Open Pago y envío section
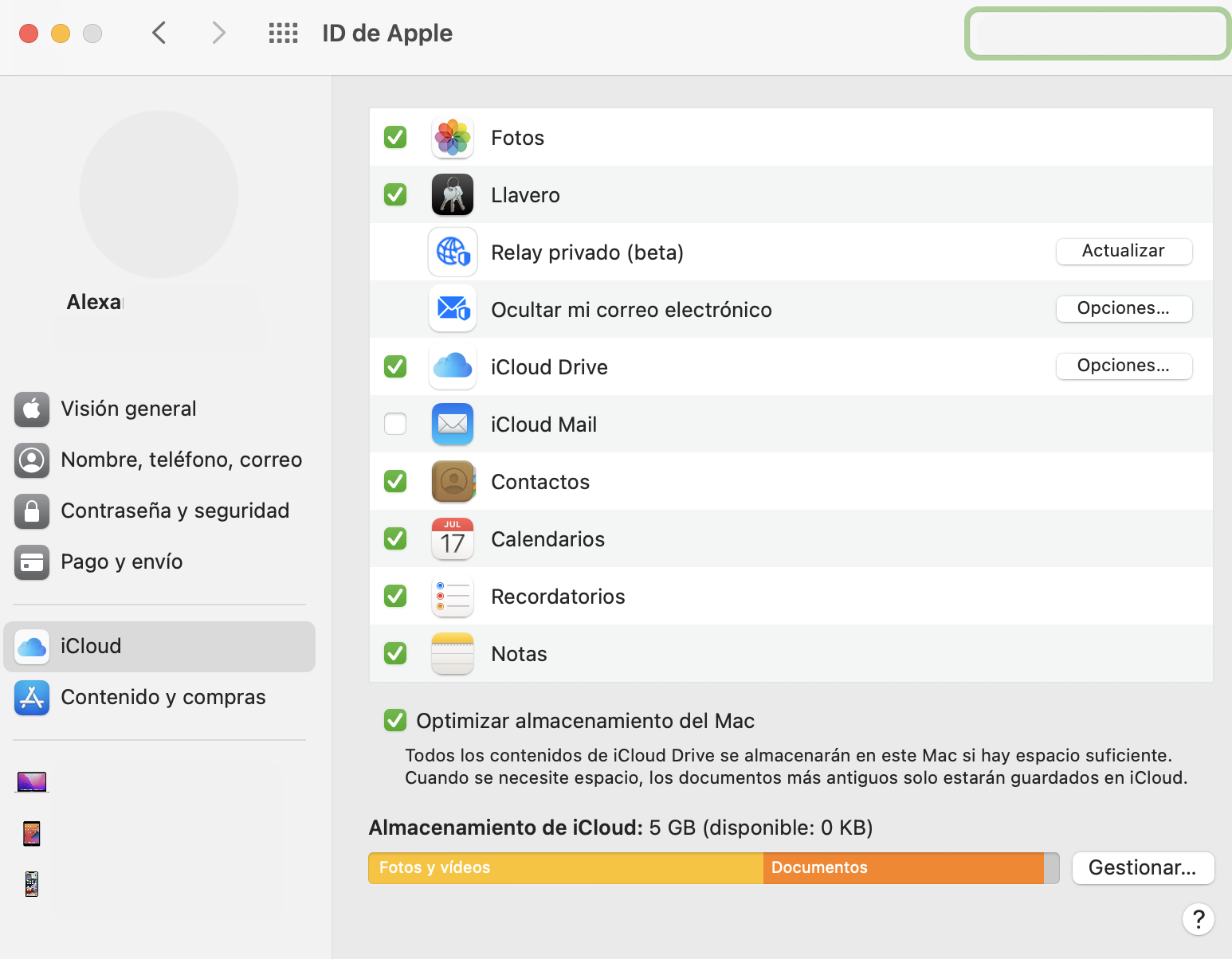This screenshot has height=959, width=1232. pos(159,562)
